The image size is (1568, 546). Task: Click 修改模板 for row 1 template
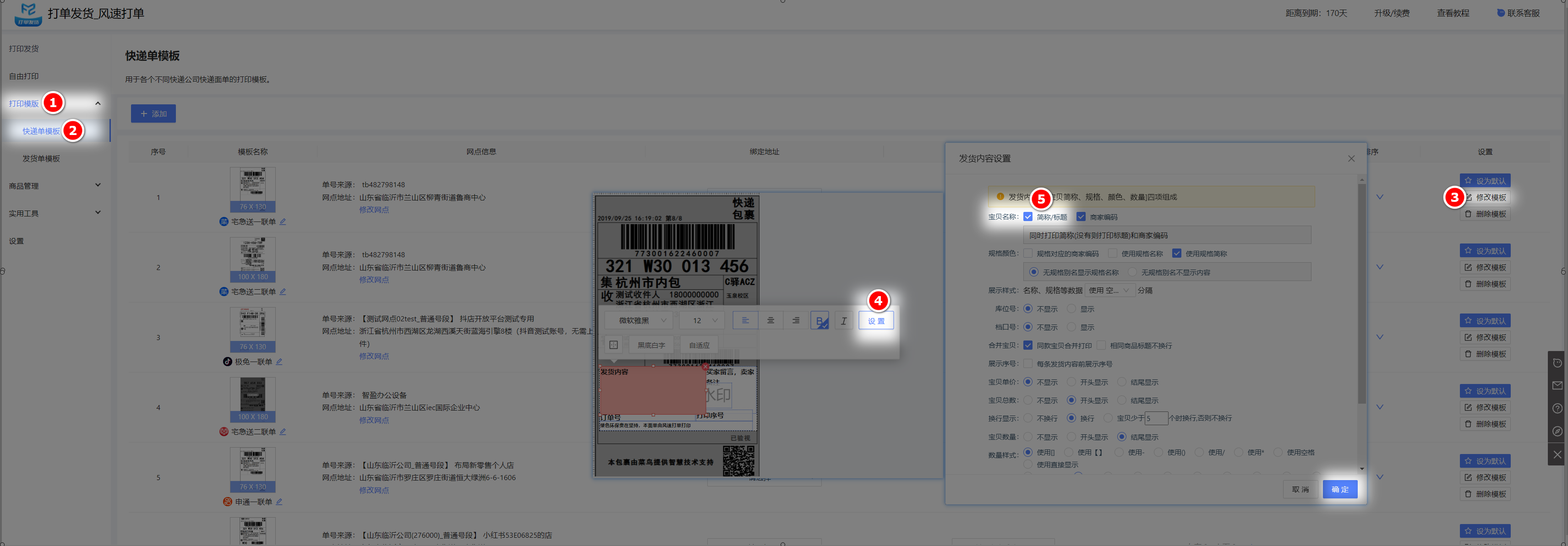tap(1485, 197)
